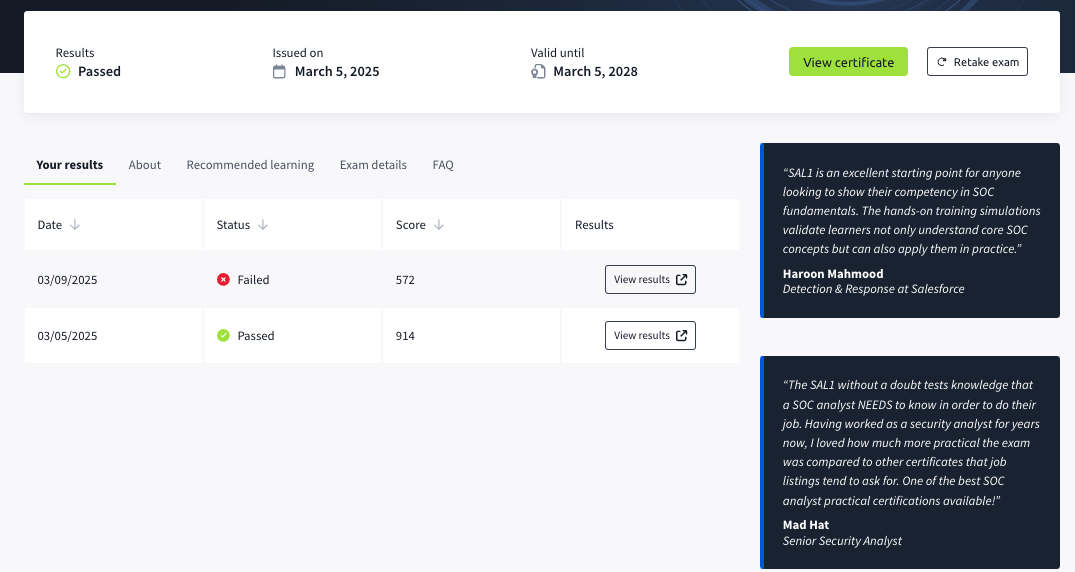This screenshot has width=1075, height=572.
Task: Click the Valid until date March 5, 2028
Action: (x=595, y=71)
